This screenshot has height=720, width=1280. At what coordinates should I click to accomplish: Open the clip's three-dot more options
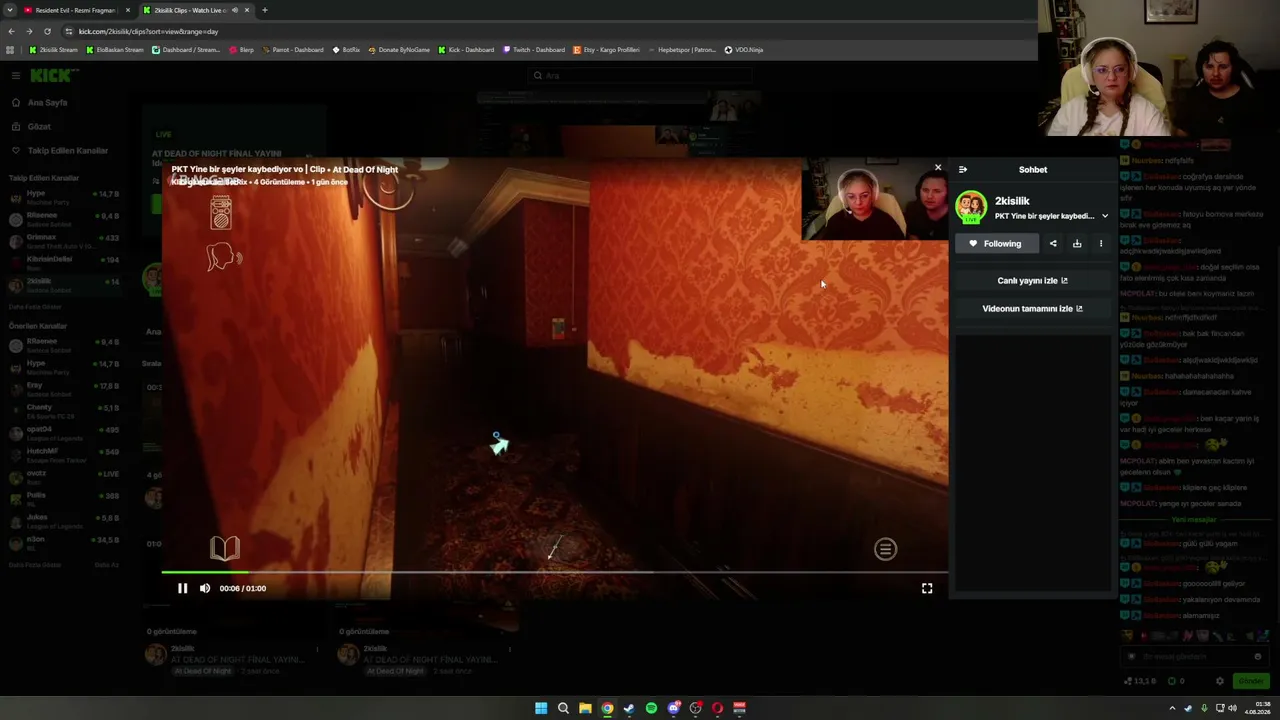pyautogui.click(x=1101, y=243)
